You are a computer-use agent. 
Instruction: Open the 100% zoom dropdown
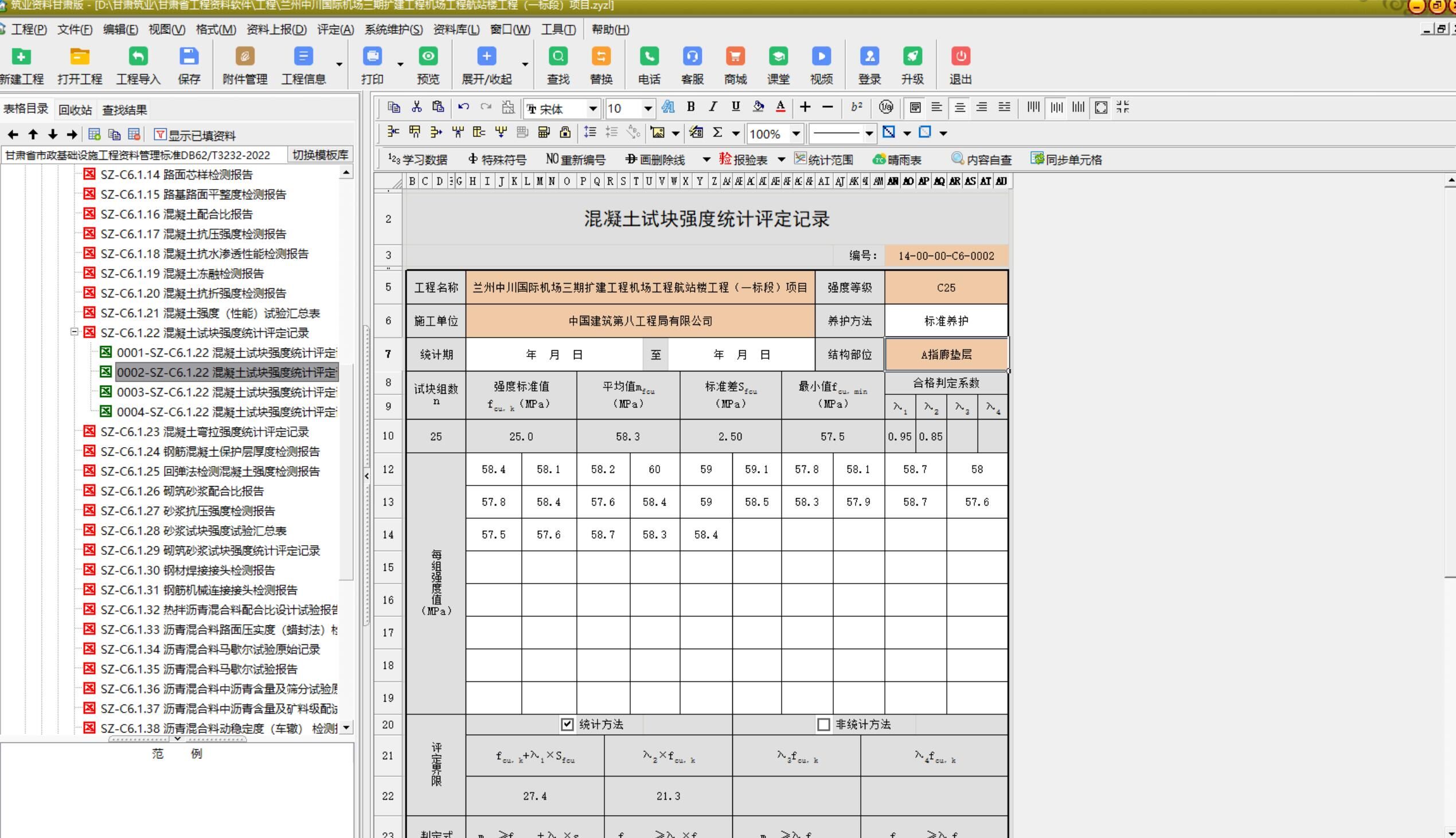tap(795, 134)
